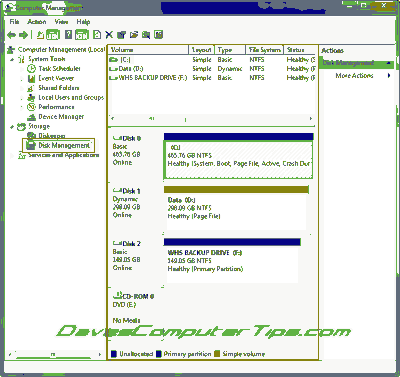
Task: Click the open folder toolbar icon
Action: tap(134, 35)
